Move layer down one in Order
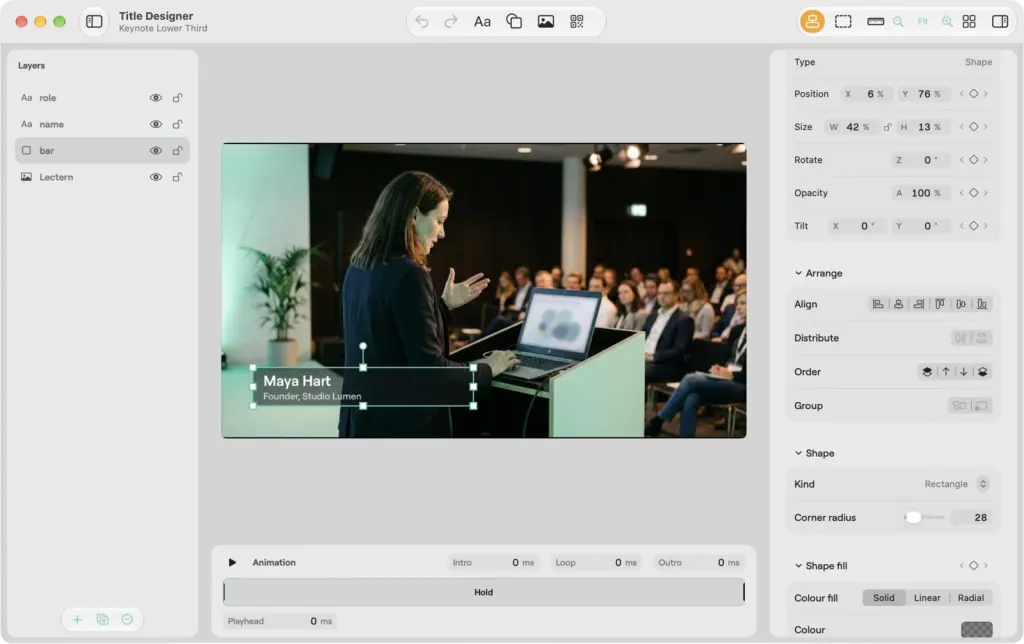The height and width of the screenshot is (644, 1024). tap(964, 372)
